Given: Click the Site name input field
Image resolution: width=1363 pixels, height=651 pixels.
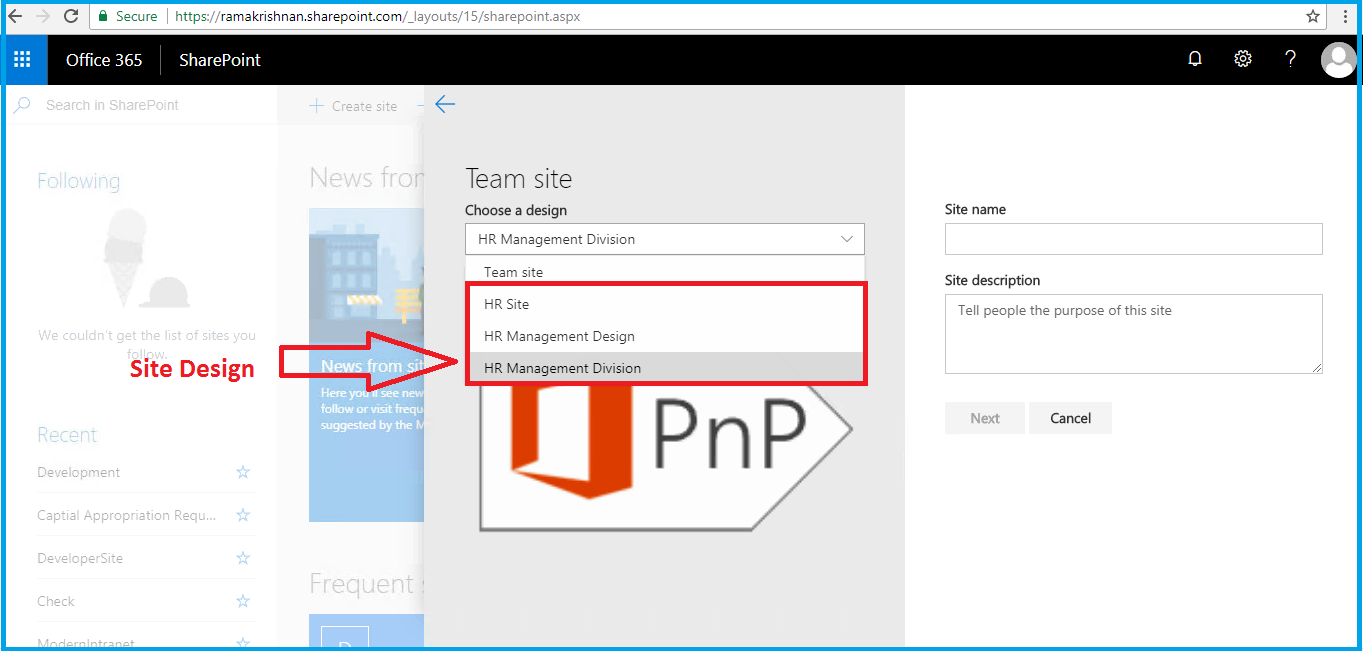Looking at the screenshot, I should (x=1133, y=238).
